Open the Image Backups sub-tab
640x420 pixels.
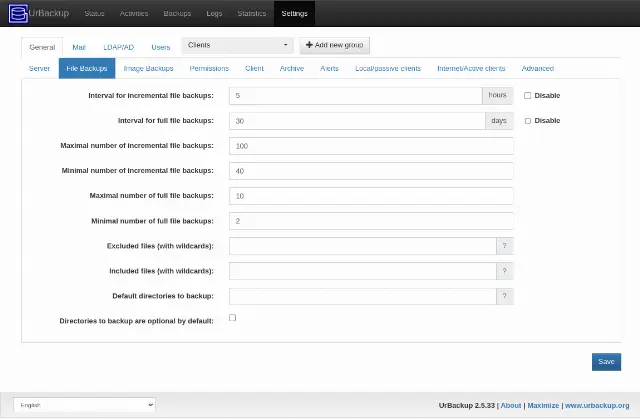149,69
